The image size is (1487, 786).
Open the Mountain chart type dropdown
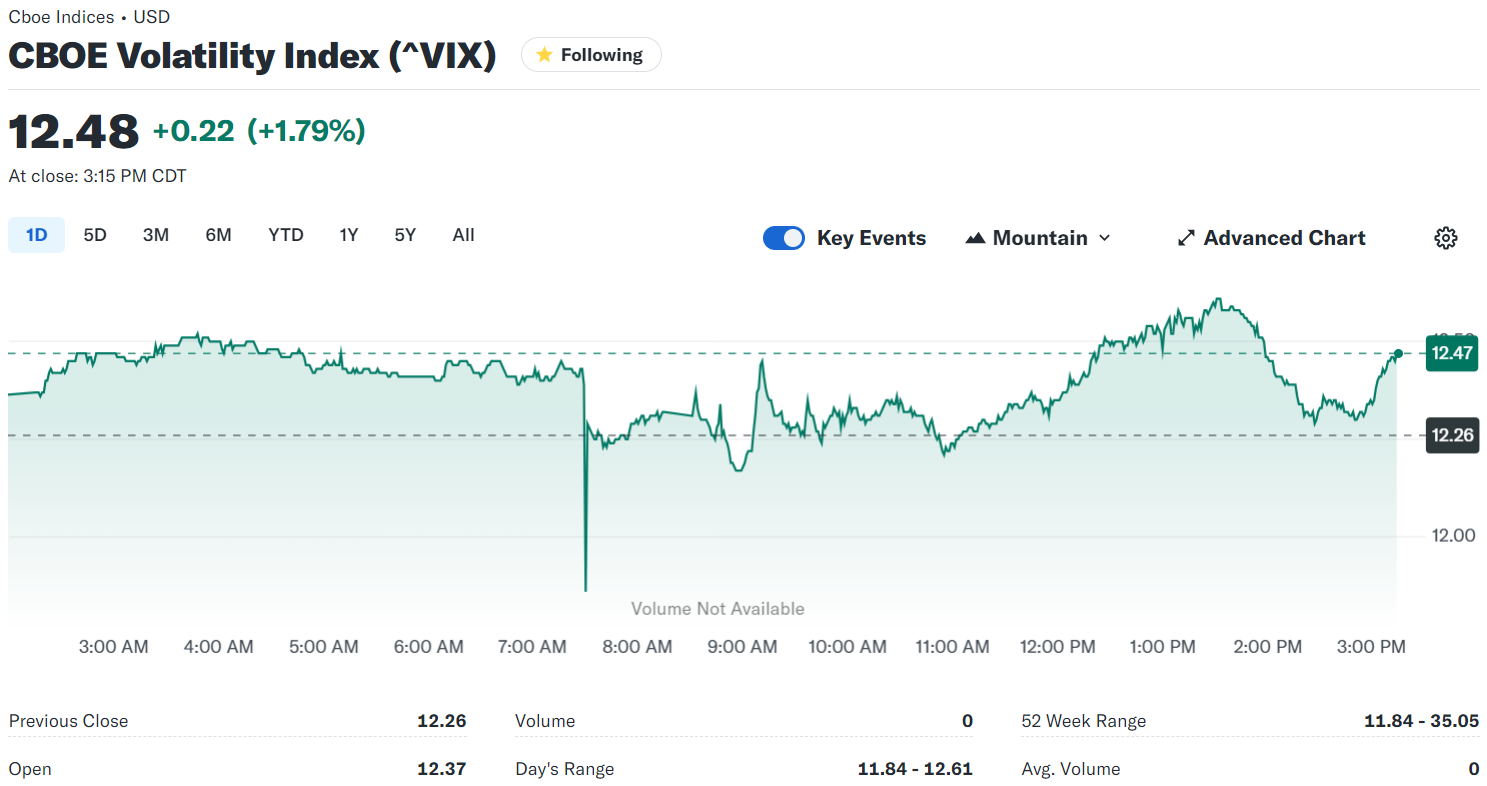(x=1038, y=238)
